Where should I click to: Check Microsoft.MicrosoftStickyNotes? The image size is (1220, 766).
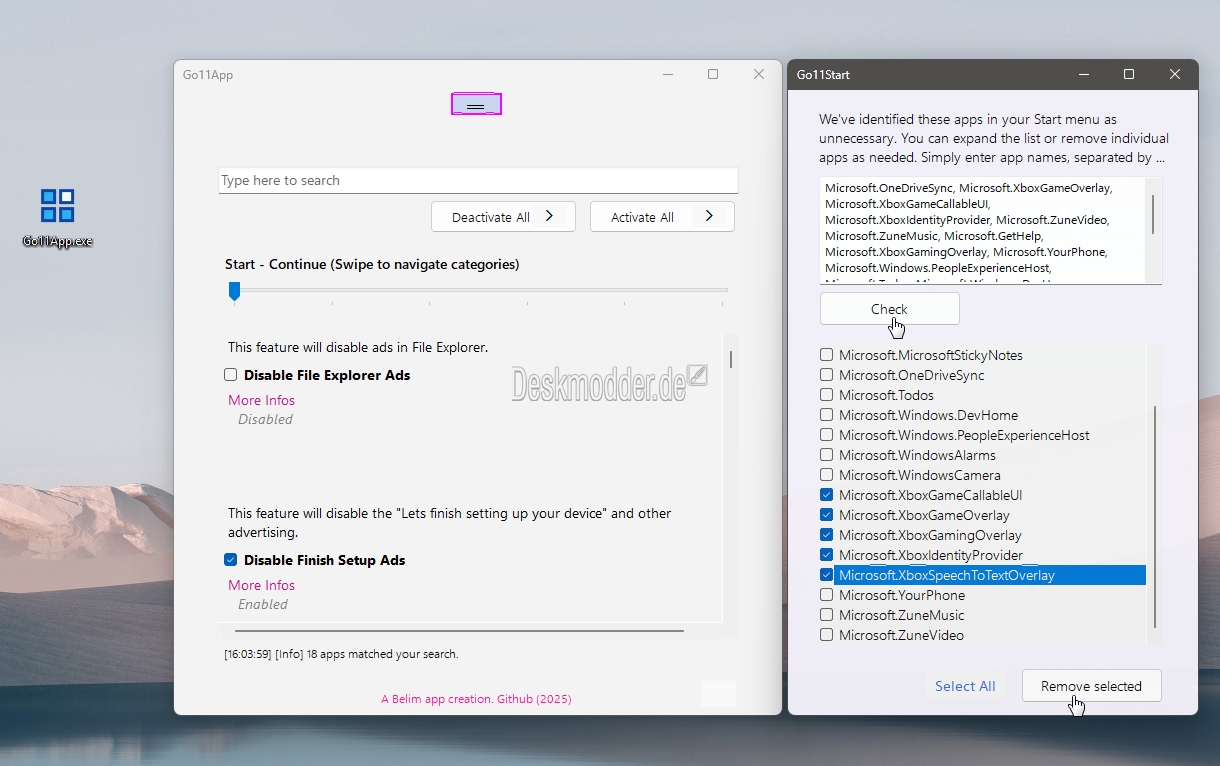[x=826, y=355]
